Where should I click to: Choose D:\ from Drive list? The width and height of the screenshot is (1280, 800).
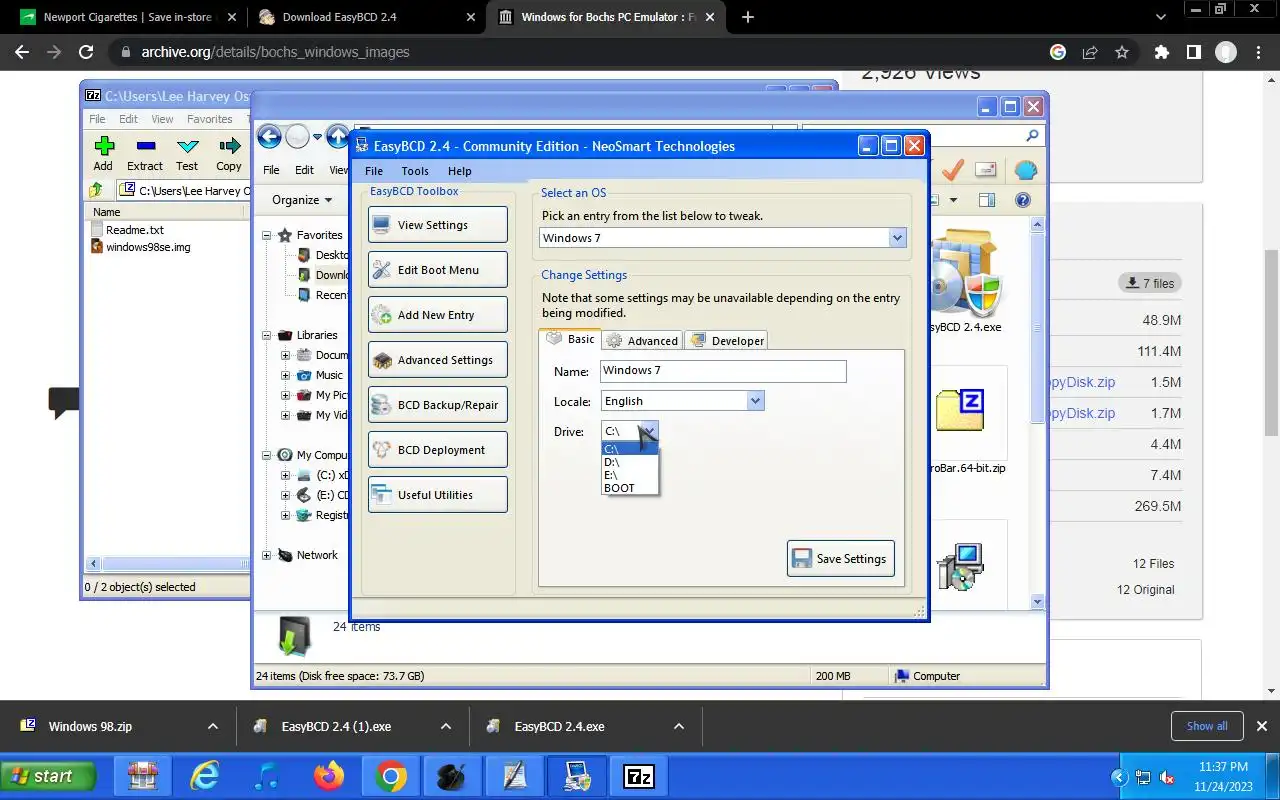pos(630,462)
